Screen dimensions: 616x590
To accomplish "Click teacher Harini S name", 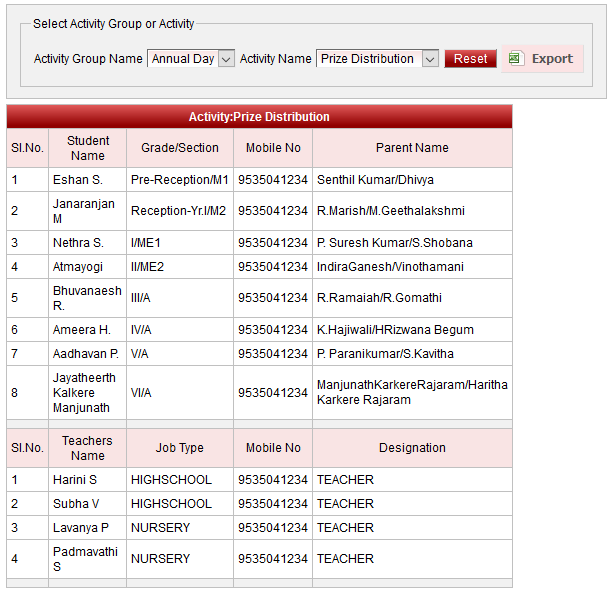I will [75, 480].
